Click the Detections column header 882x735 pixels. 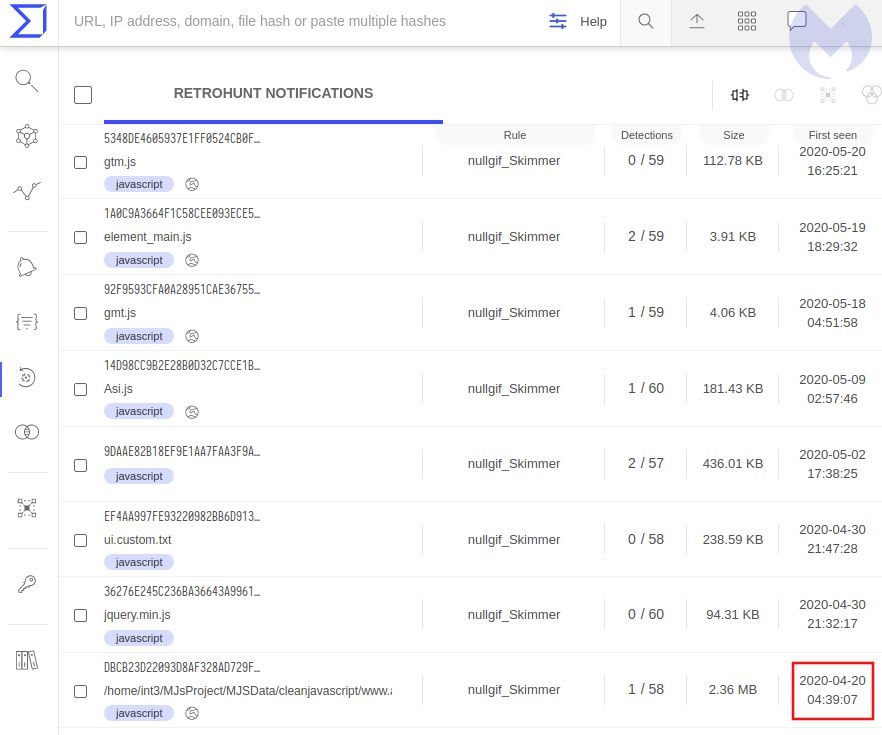646,135
